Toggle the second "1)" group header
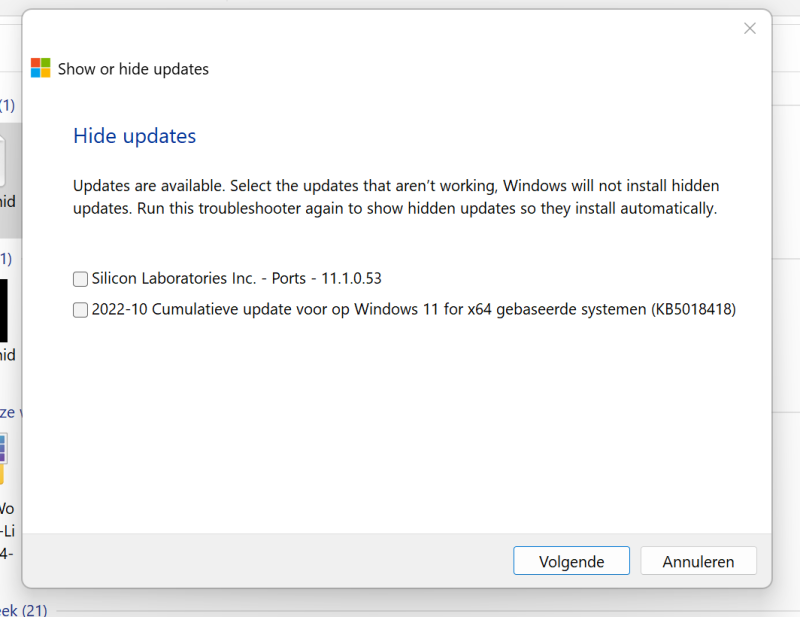Image resolution: width=800 pixels, height=617 pixels. (x=6, y=259)
